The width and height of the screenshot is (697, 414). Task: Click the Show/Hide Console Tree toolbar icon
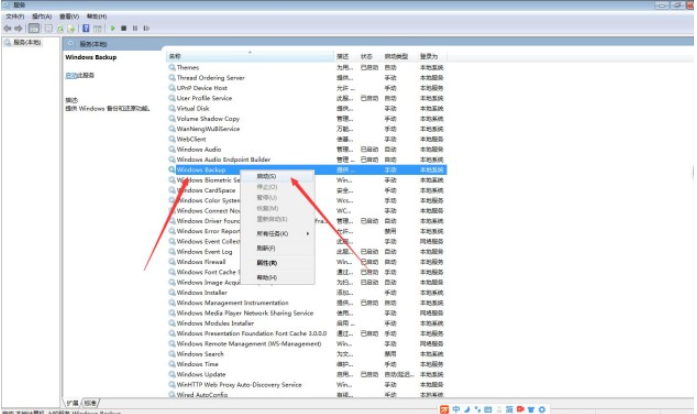34,28
